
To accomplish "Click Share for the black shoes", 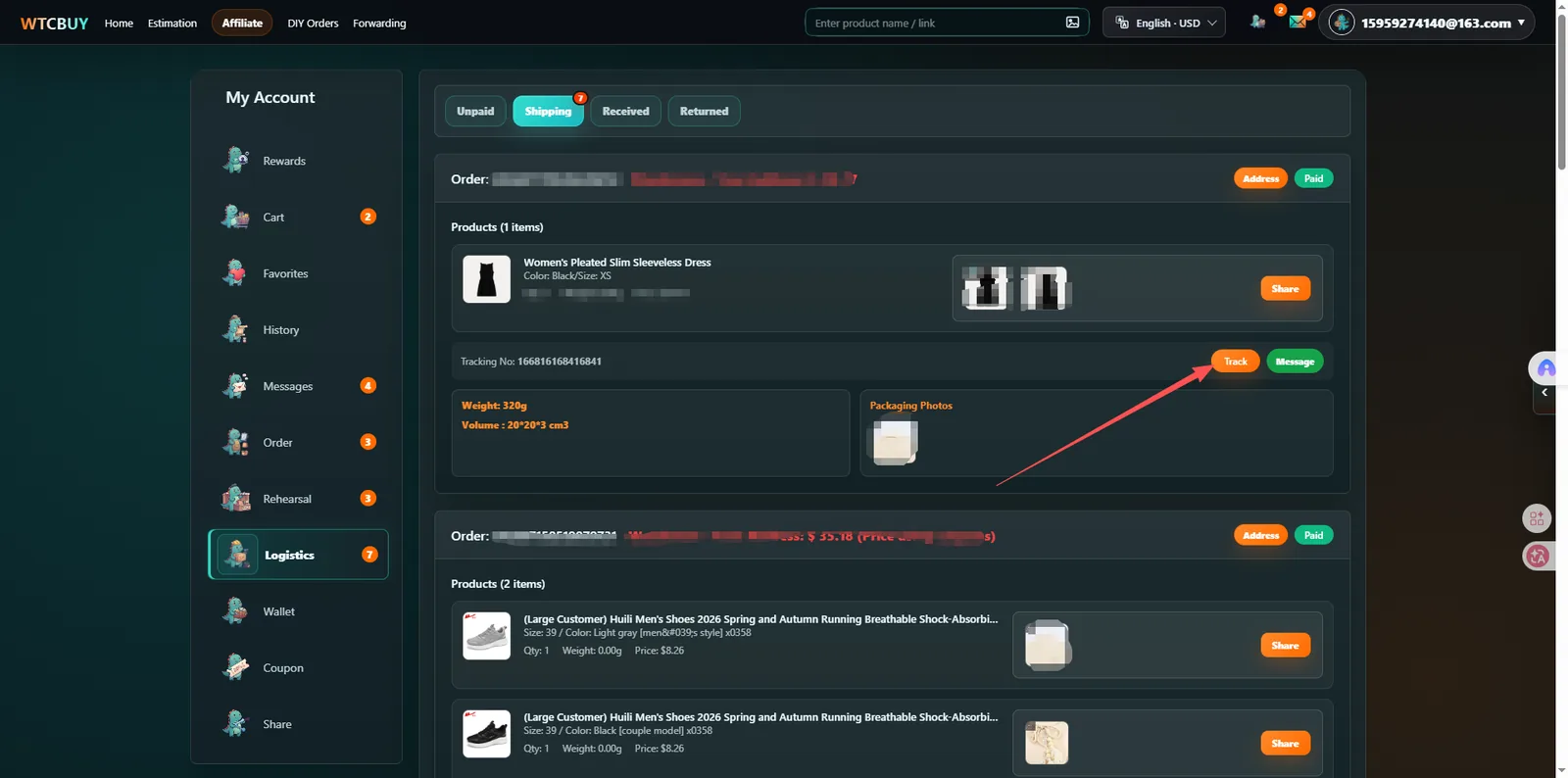I will point(1285,743).
